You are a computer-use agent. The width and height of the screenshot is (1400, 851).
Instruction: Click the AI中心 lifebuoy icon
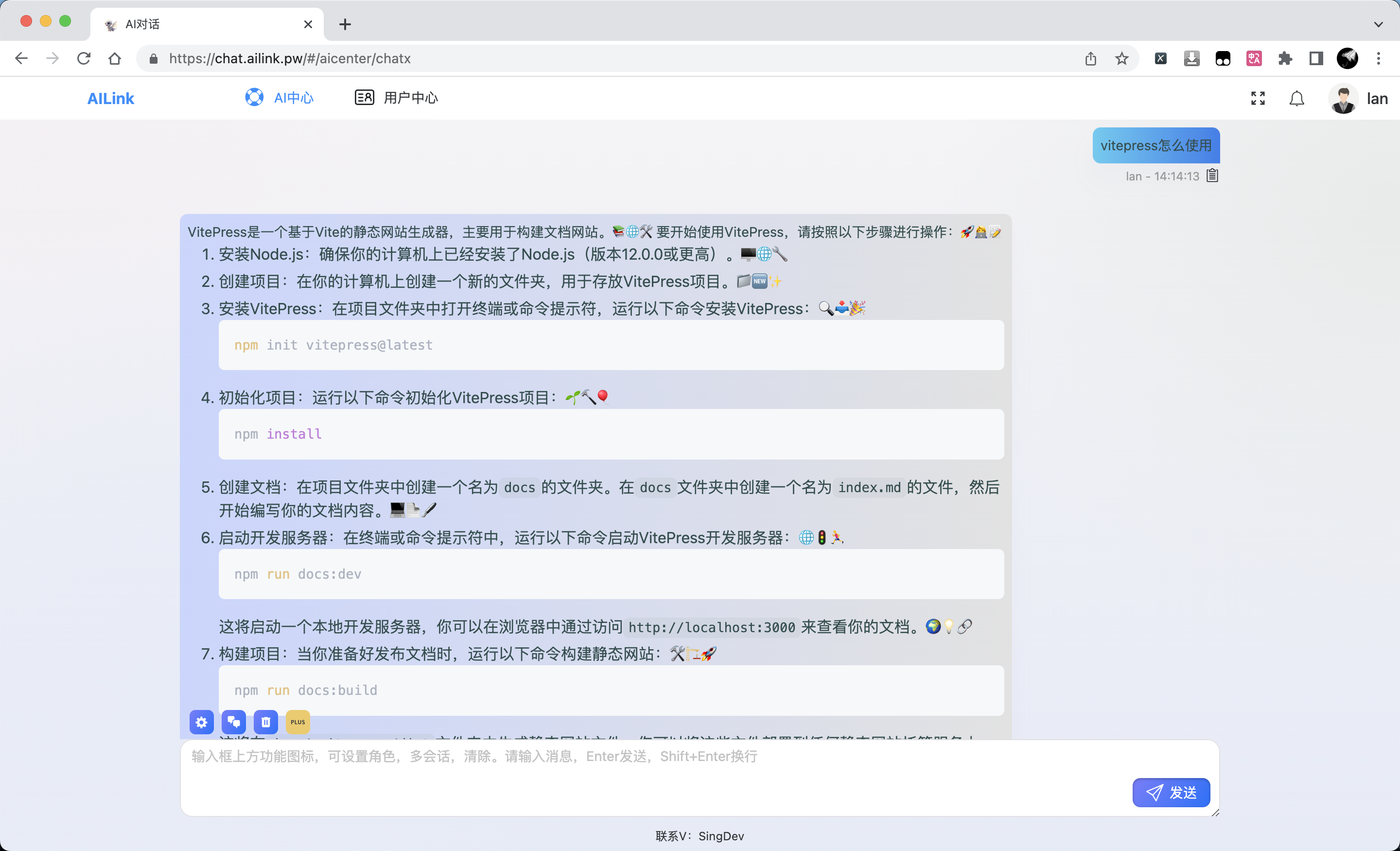click(254, 98)
